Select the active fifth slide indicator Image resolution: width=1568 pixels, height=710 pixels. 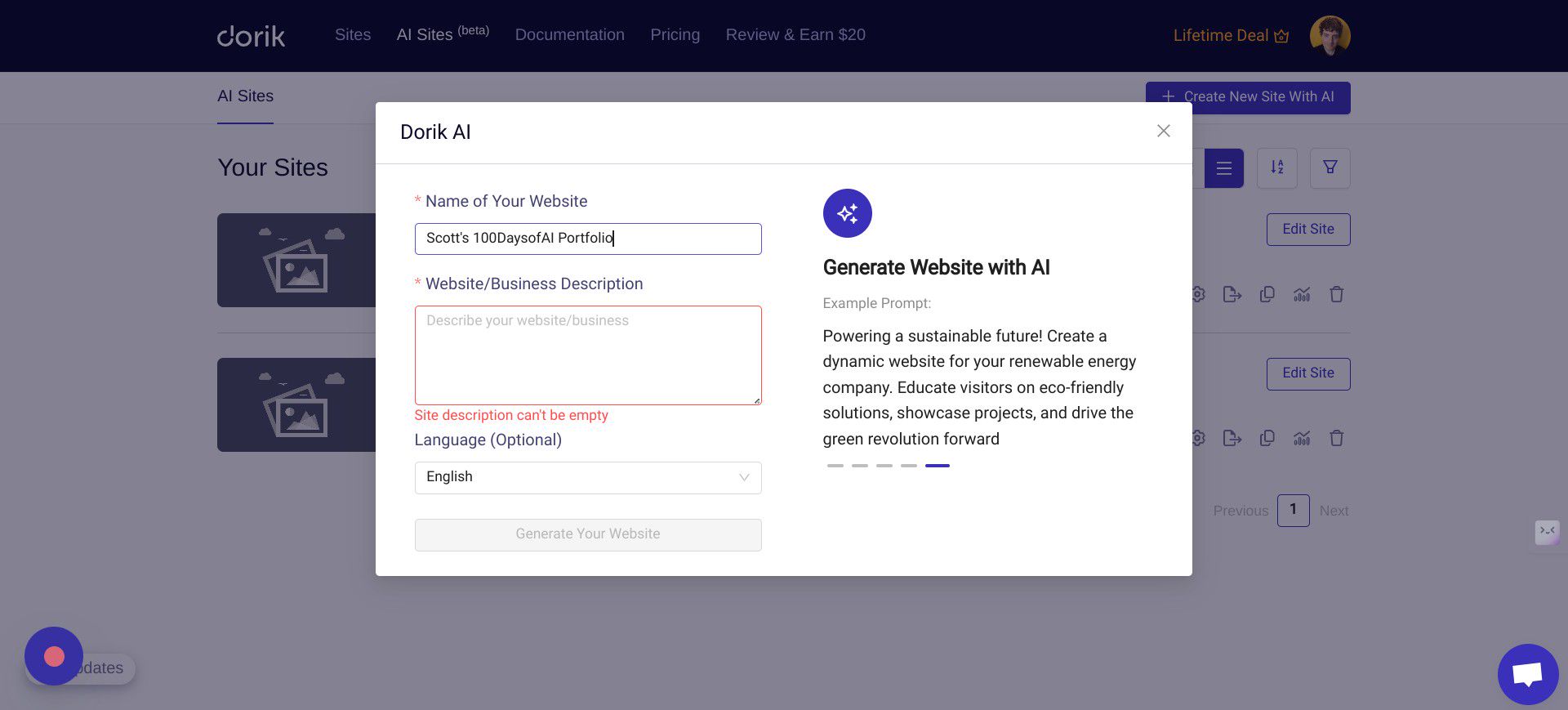pos(937,466)
